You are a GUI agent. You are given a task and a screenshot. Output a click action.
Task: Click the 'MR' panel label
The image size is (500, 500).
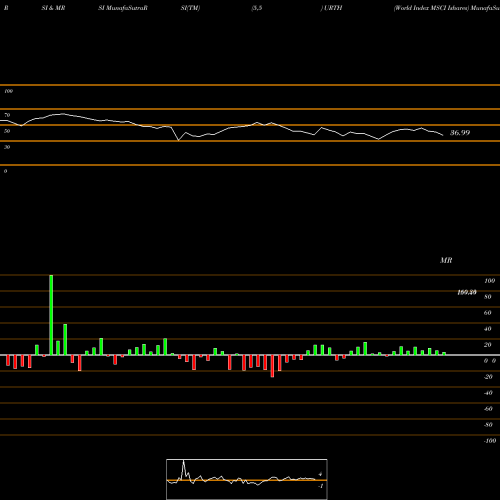(x=446, y=260)
